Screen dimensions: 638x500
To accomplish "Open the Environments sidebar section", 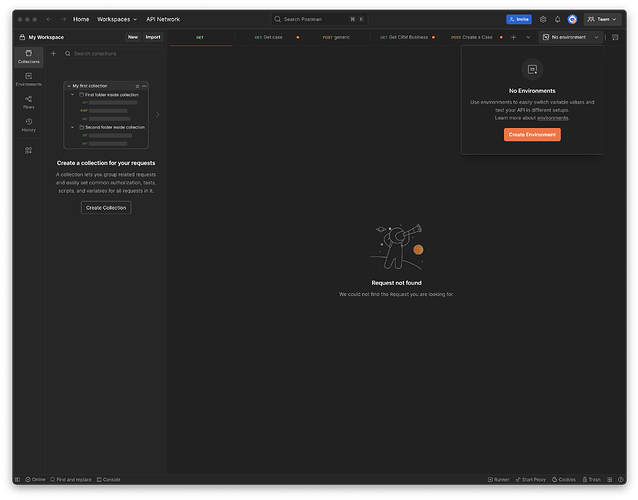I will click(x=28, y=79).
